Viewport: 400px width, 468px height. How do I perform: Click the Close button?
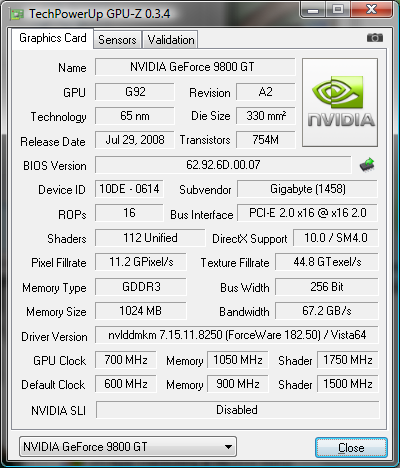(x=351, y=448)
